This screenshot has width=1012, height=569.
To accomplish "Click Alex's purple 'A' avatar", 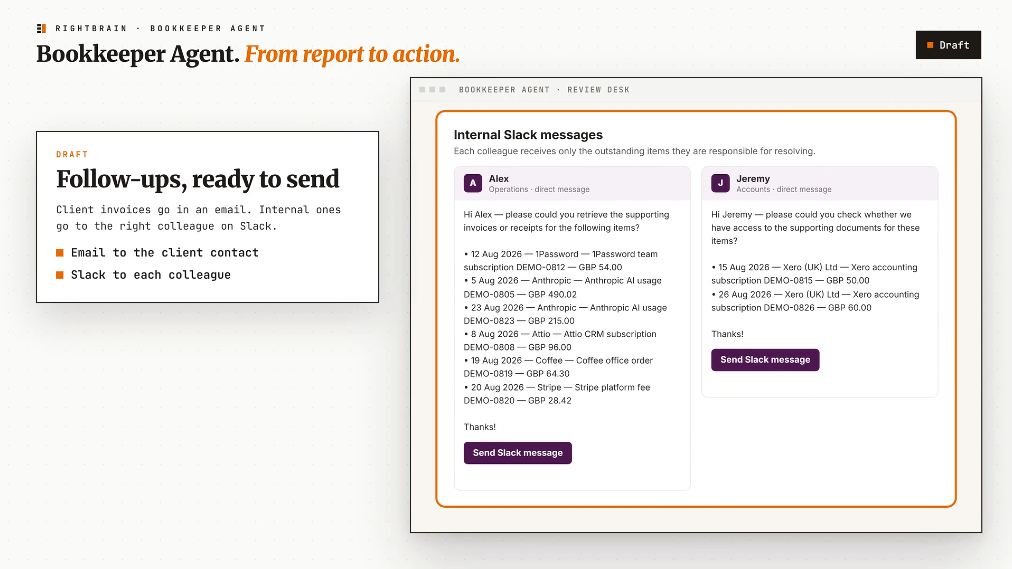I will (x=472, y=183).
